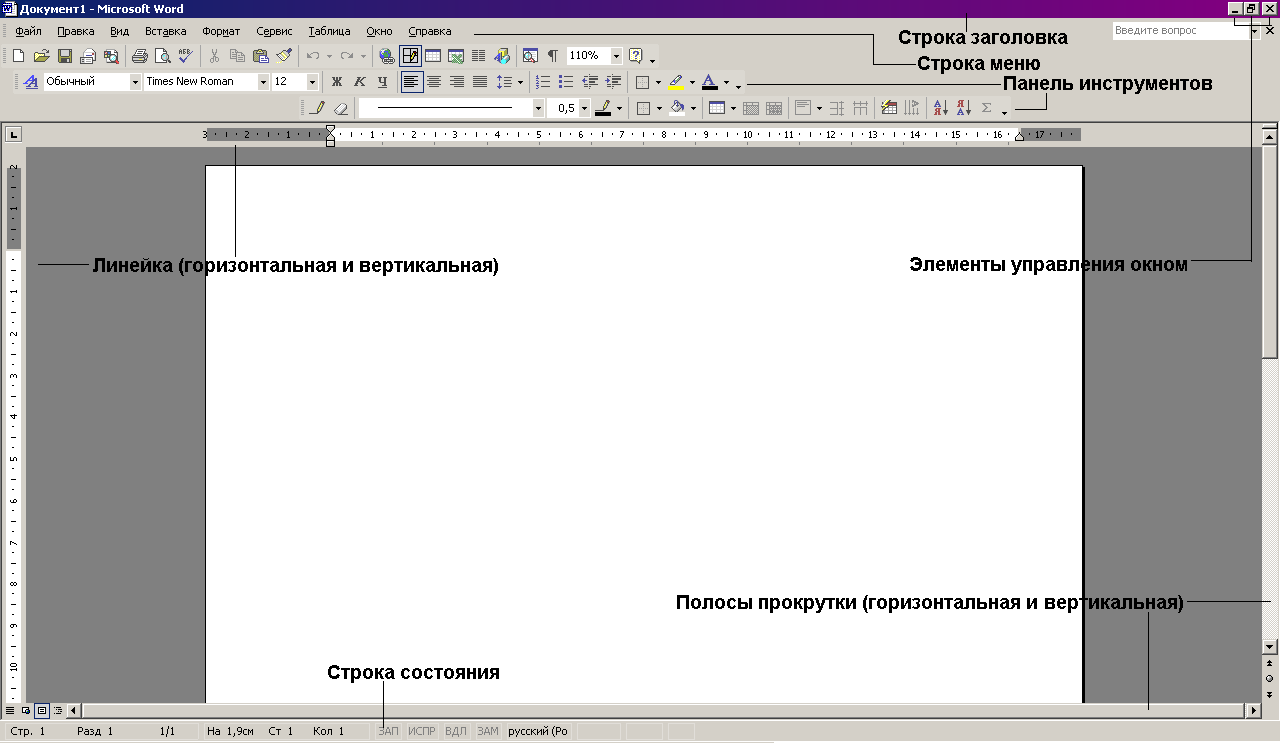
Task: Insert an Excel worksheet
Action: pyautogui.click(x=456, y=56)
